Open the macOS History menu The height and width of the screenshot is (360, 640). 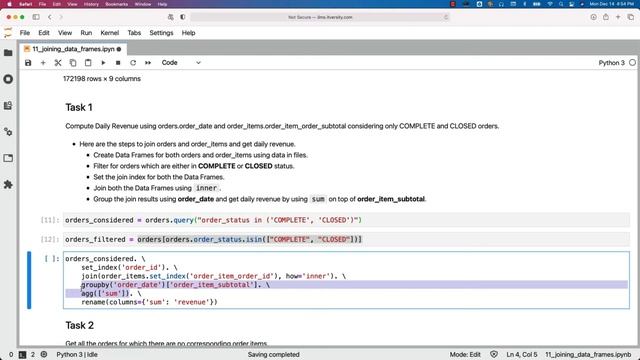point(91,4)
